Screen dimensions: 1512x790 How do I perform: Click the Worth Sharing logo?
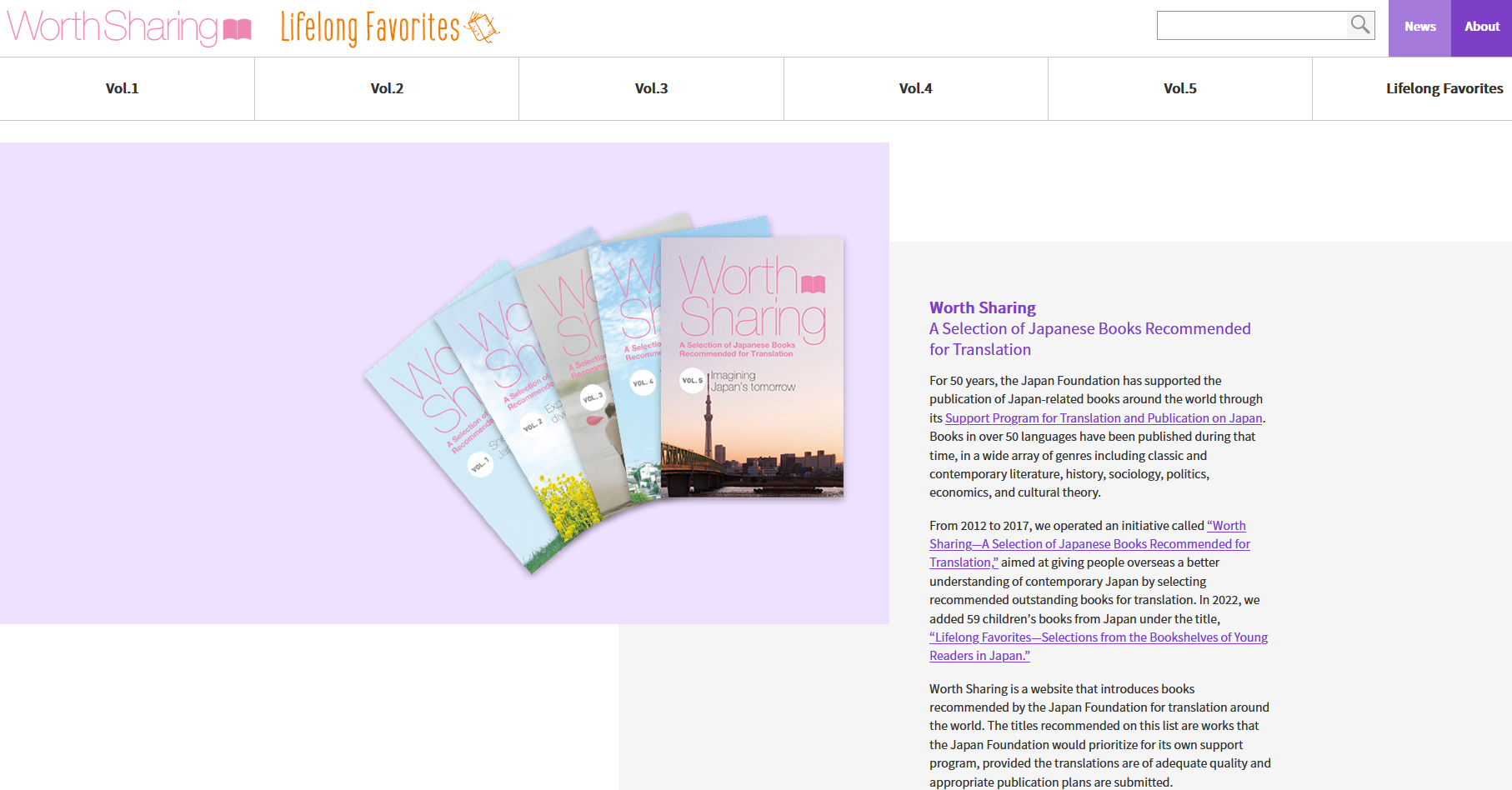click(129, 27)
